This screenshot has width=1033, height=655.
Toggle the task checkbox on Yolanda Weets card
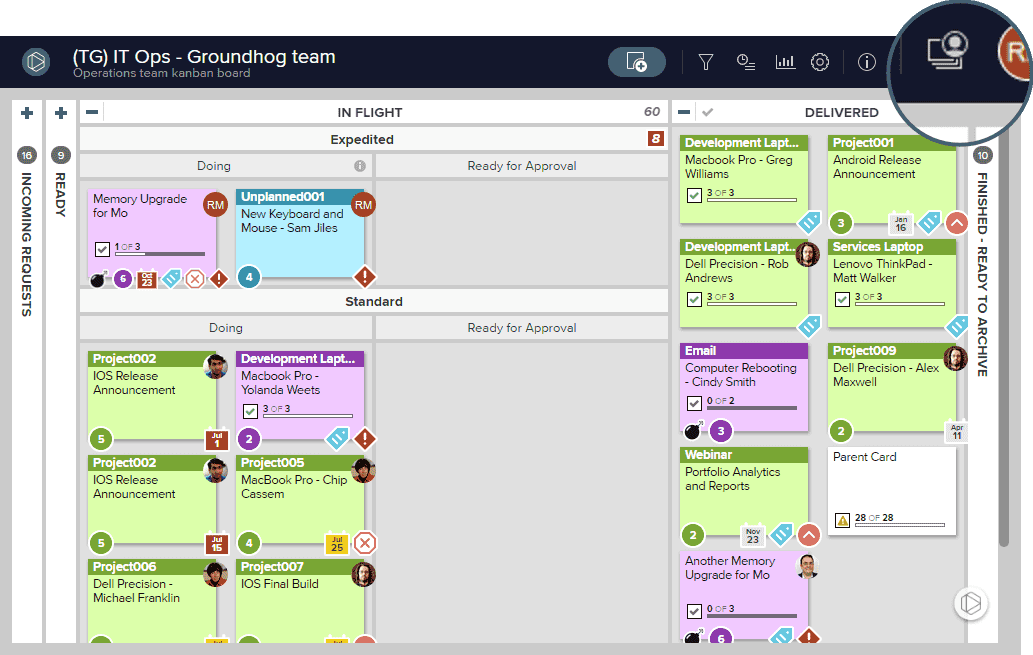[250, 411]
